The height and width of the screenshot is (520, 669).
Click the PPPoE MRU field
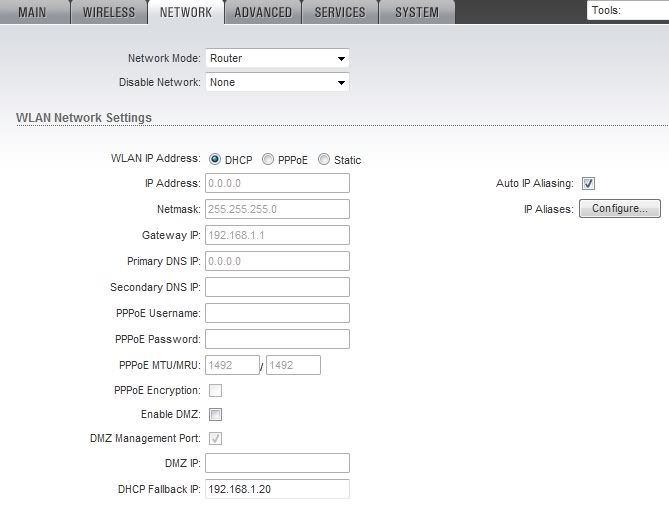click(293, 365)
